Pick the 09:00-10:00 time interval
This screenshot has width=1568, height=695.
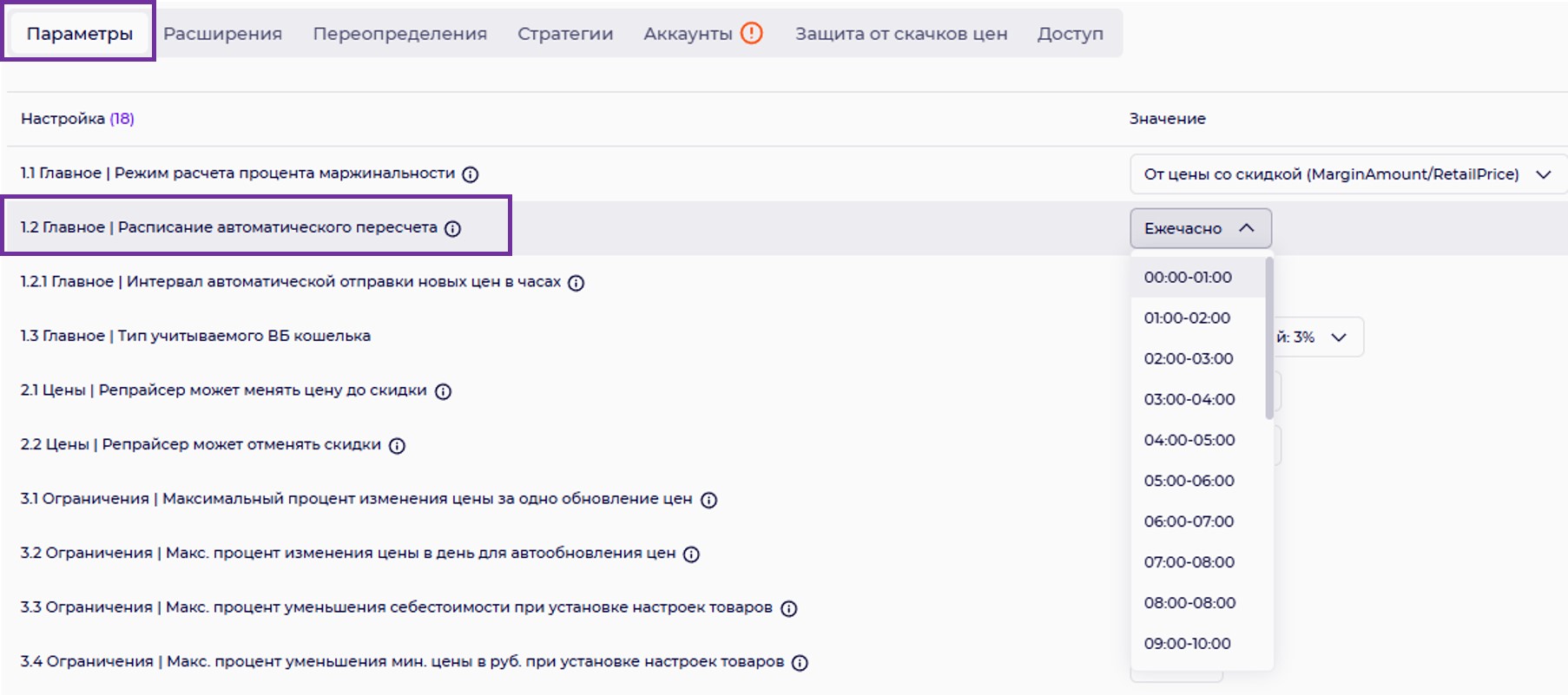[1188, 644]
